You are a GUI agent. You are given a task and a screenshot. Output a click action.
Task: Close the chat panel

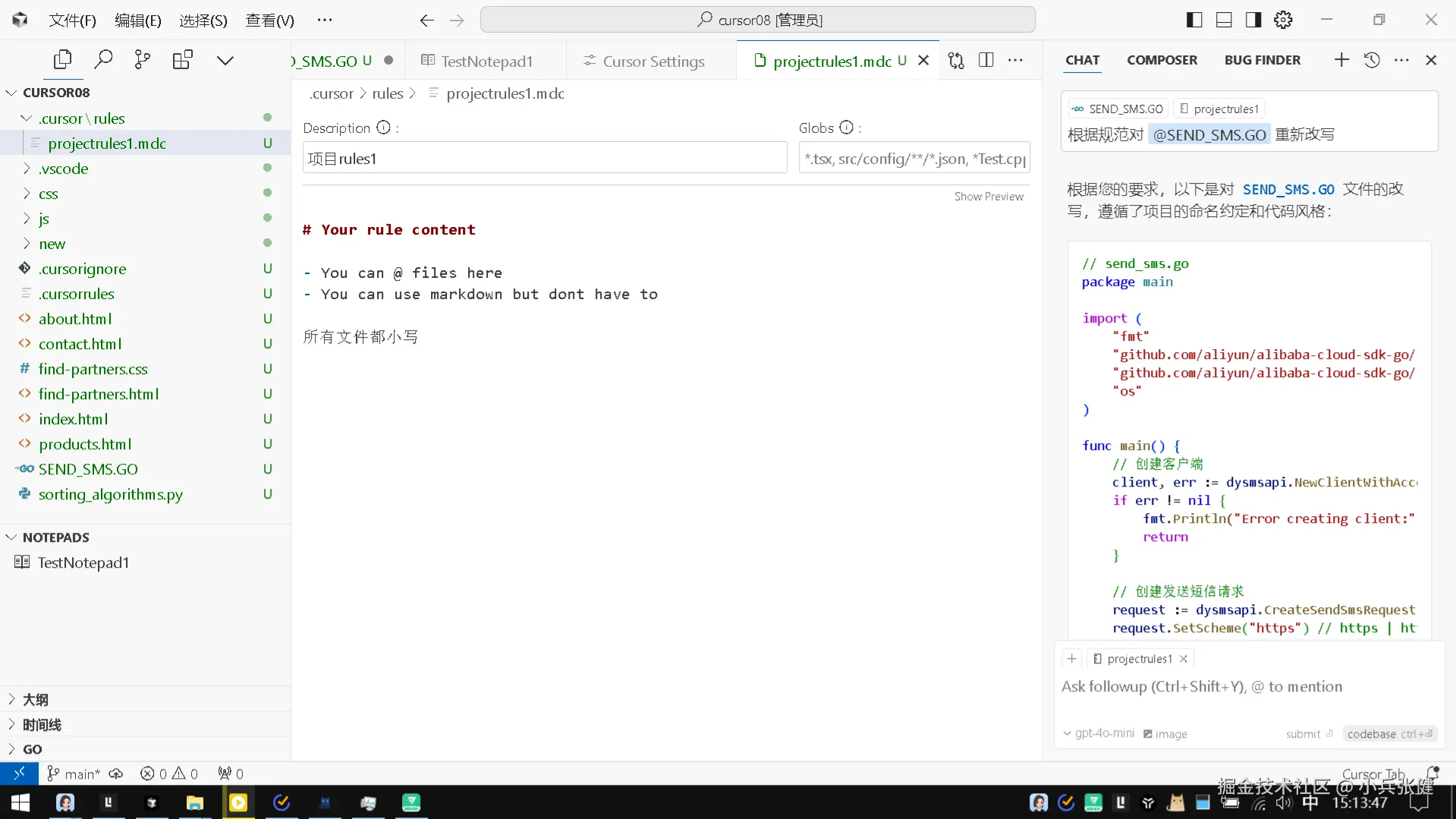[1431, 60]
